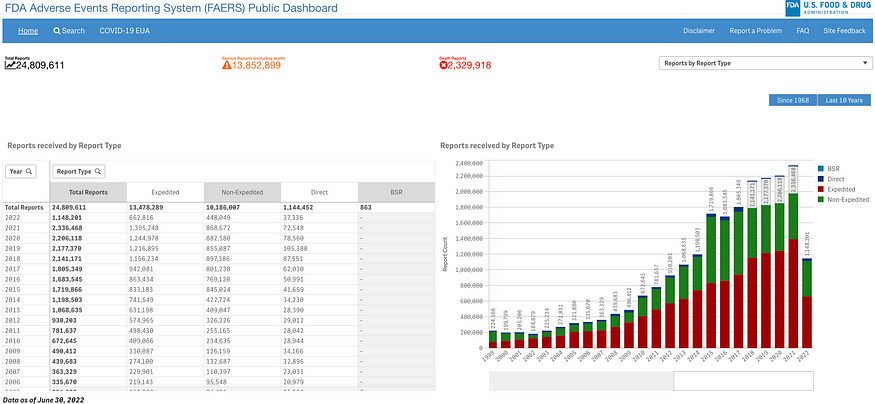The width and height of the screenshot is (875, 404).
Task: Click the Report Type filter search icon
Action: tap(98, 171)
